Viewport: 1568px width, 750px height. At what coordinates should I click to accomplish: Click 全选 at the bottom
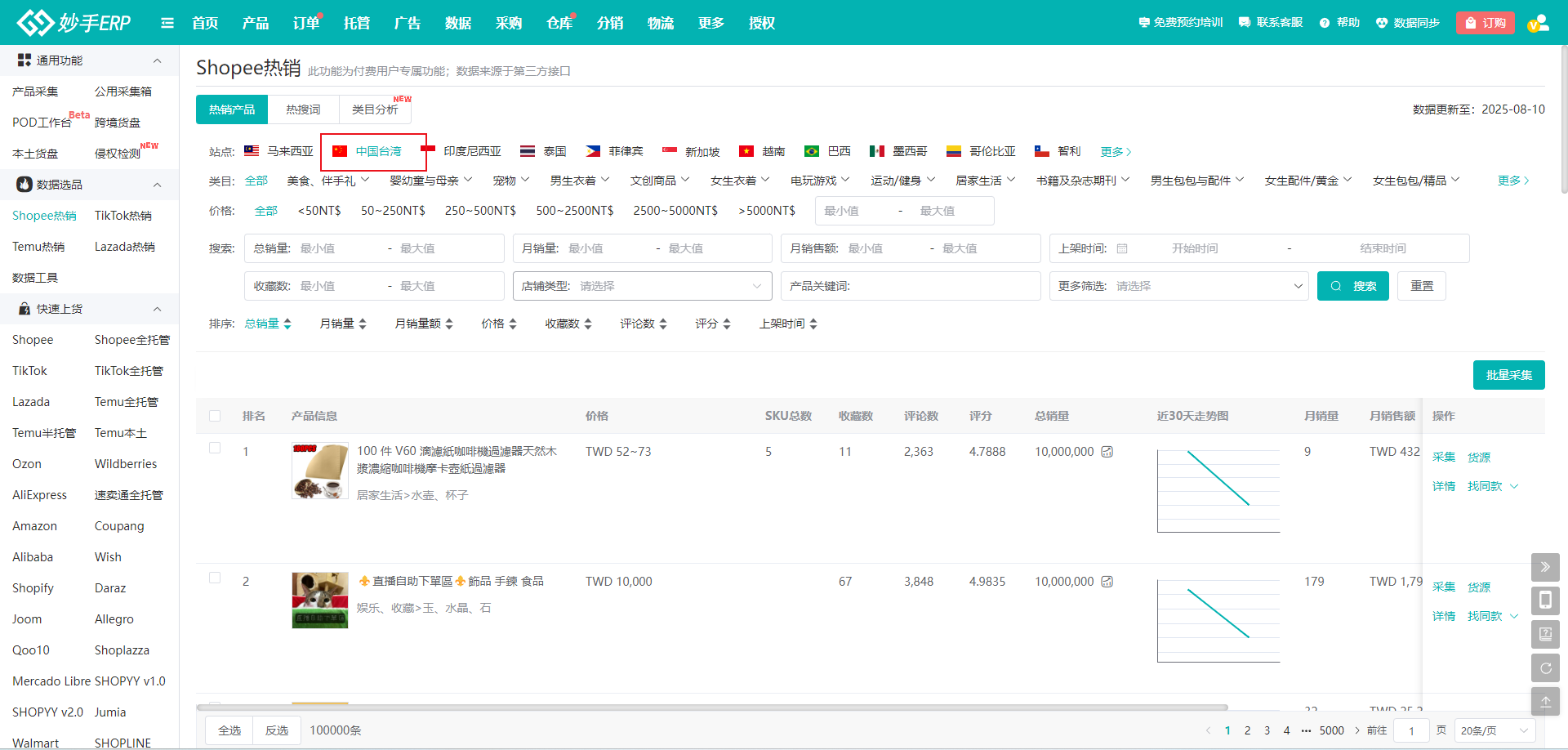click(229, 730)
